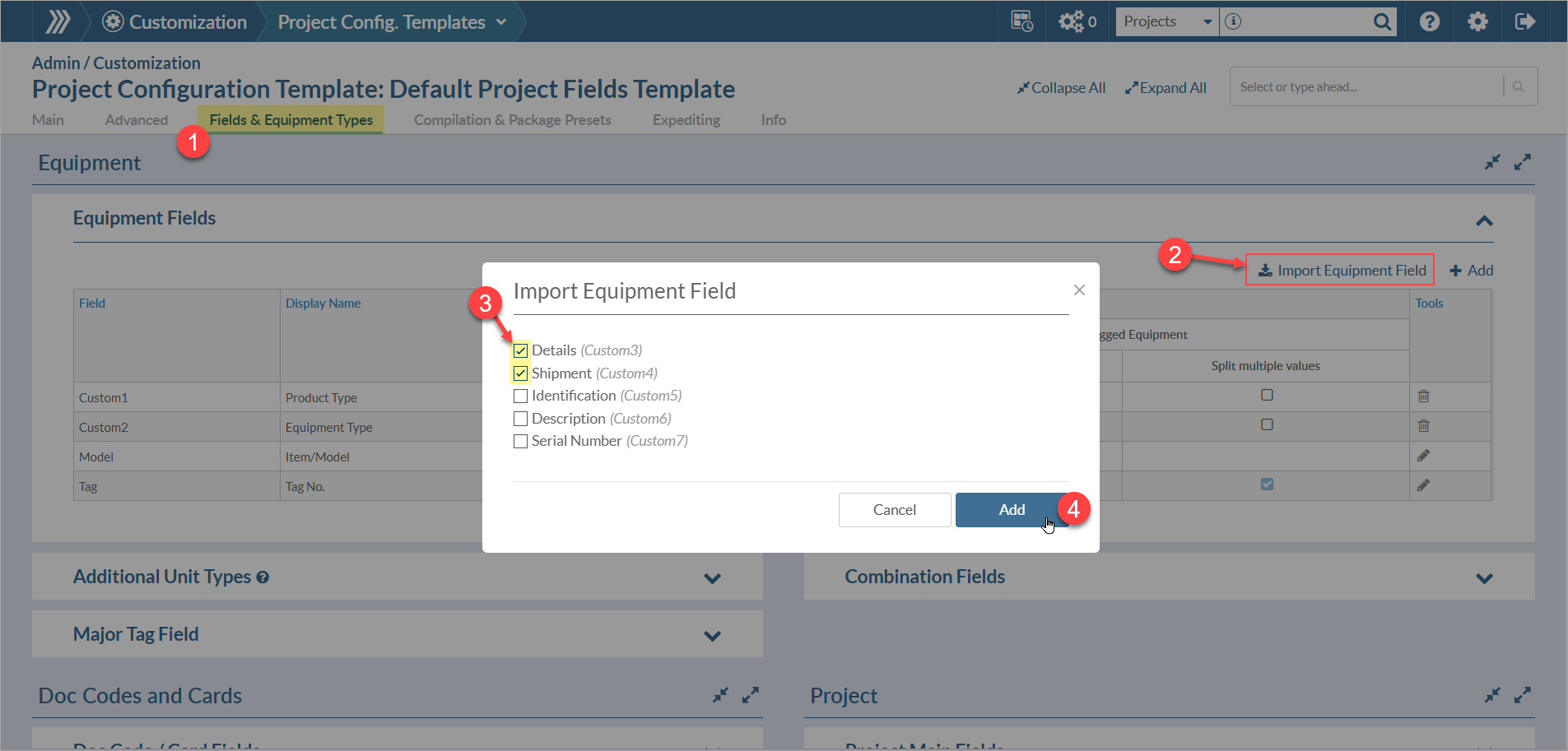Viewport: 1568px width, 751px height.
Task: Focus the Select or type ahead field
Action: pyautogui.click(x=1366, y=87)
